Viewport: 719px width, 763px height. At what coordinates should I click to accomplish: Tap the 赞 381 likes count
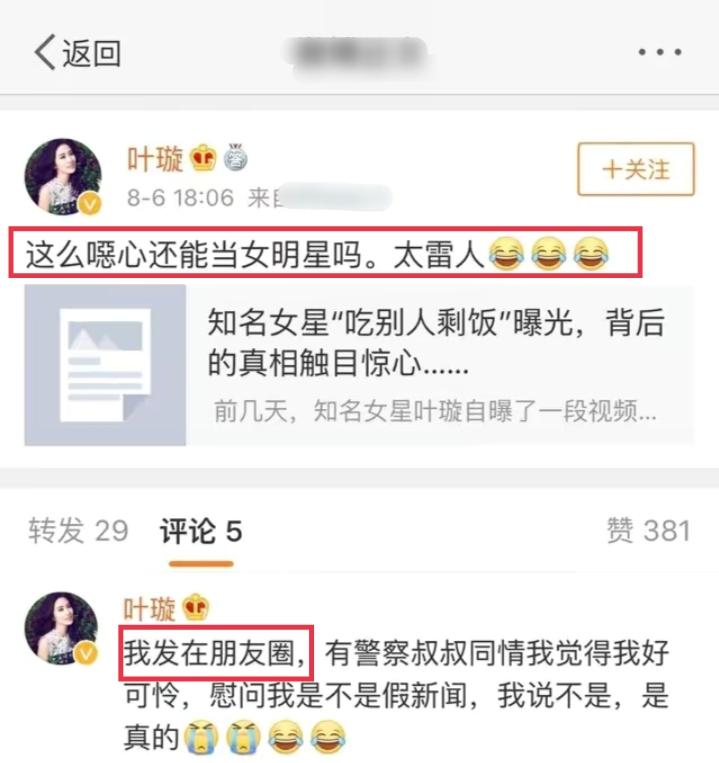pos(648,530)
